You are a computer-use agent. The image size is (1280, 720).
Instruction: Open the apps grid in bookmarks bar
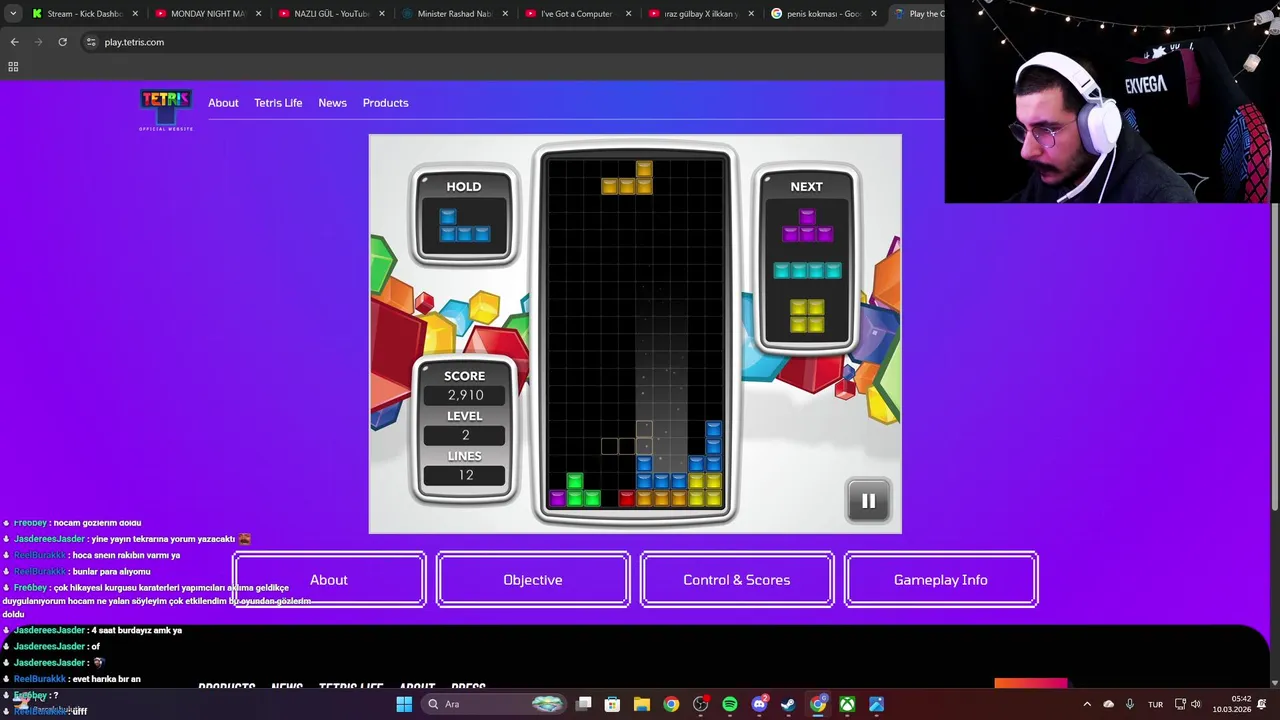coord(13,67)
